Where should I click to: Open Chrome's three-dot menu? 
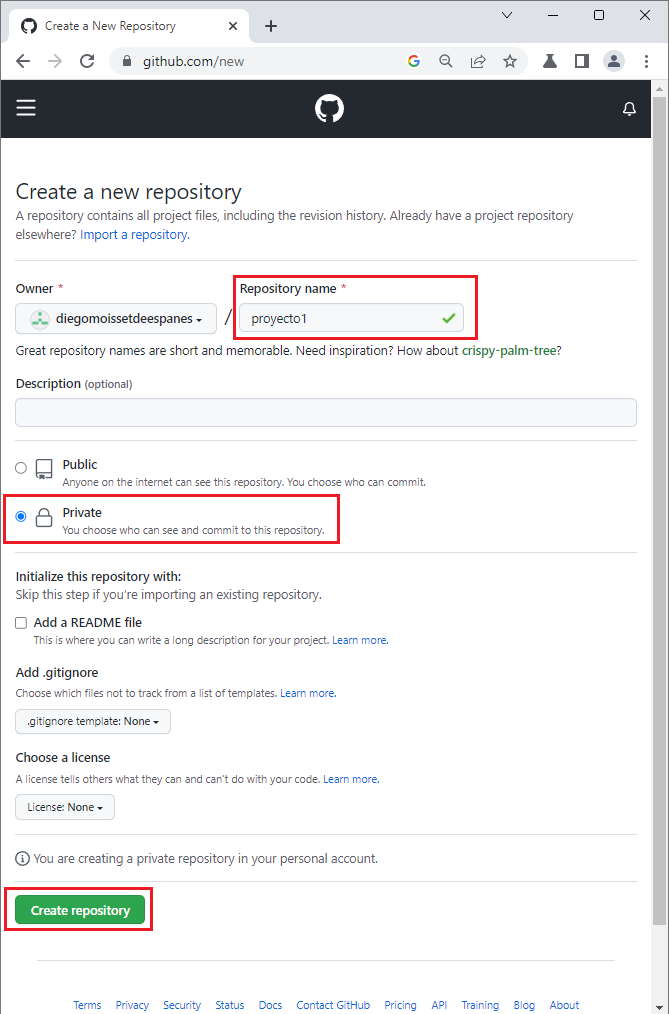coord(647,61)
